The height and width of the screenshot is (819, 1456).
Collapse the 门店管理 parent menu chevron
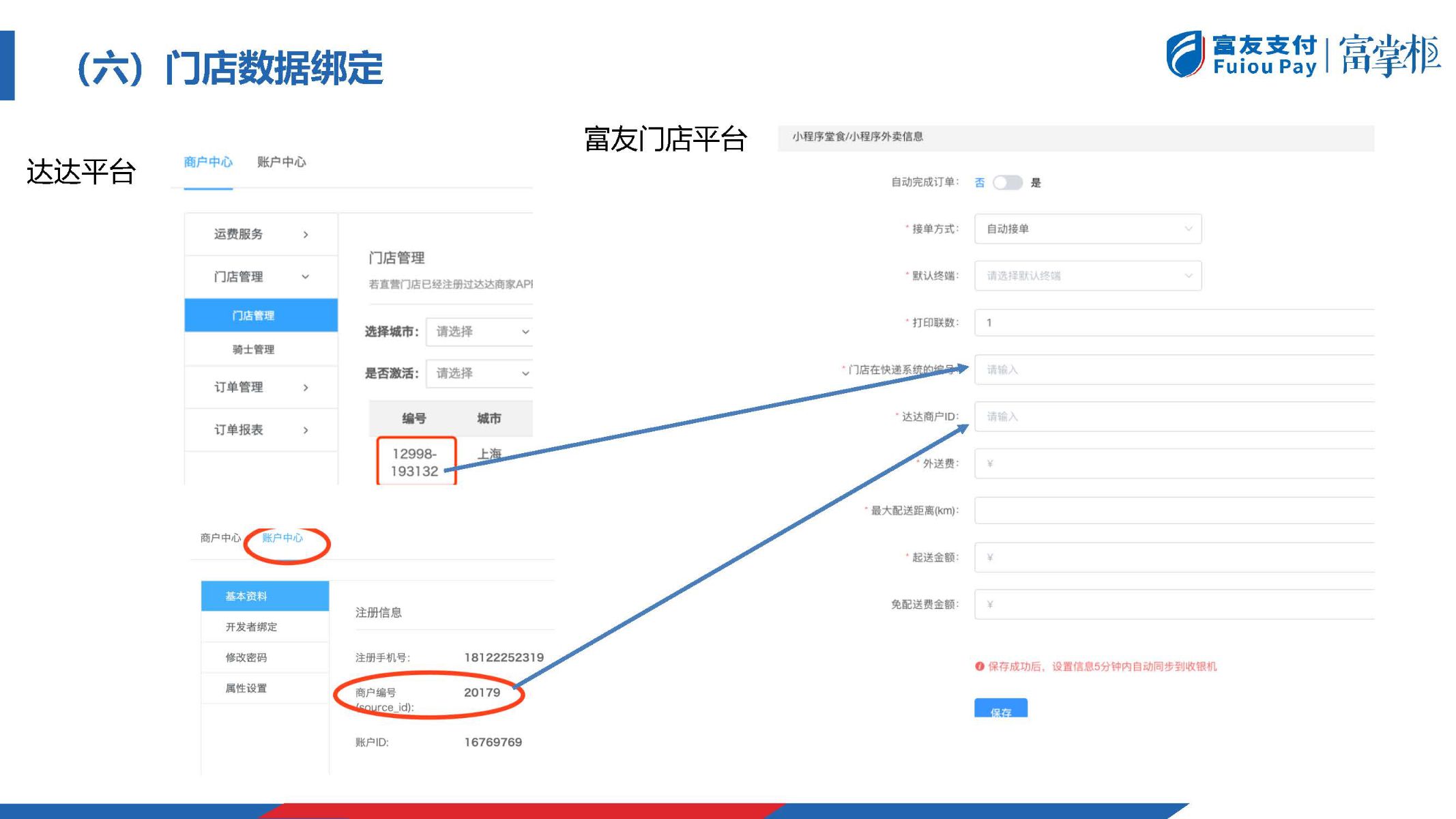[x=306, y=276]
